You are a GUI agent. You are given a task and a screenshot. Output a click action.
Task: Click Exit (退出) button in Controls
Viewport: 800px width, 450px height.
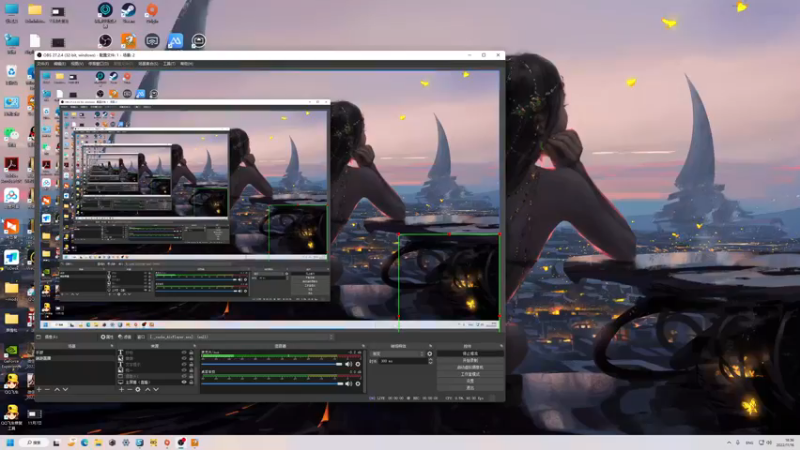tap(470, 388)
